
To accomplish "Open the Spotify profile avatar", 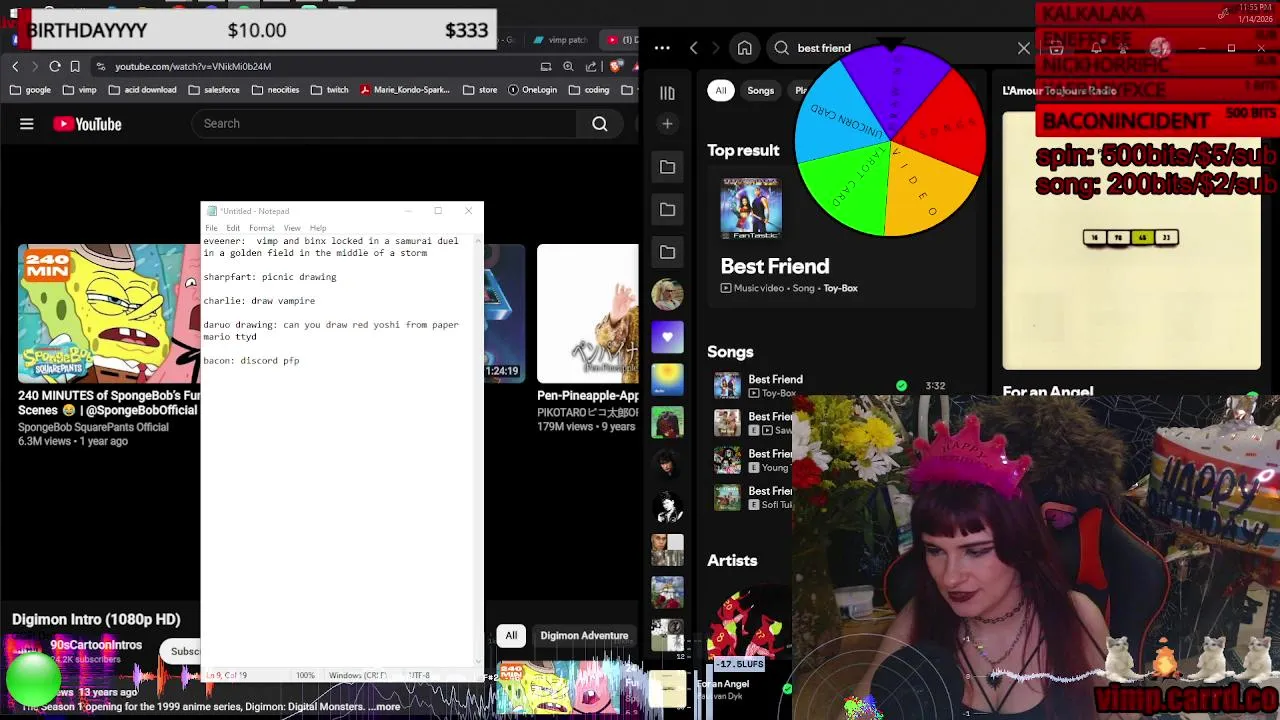I will [x=1159, y=48].
